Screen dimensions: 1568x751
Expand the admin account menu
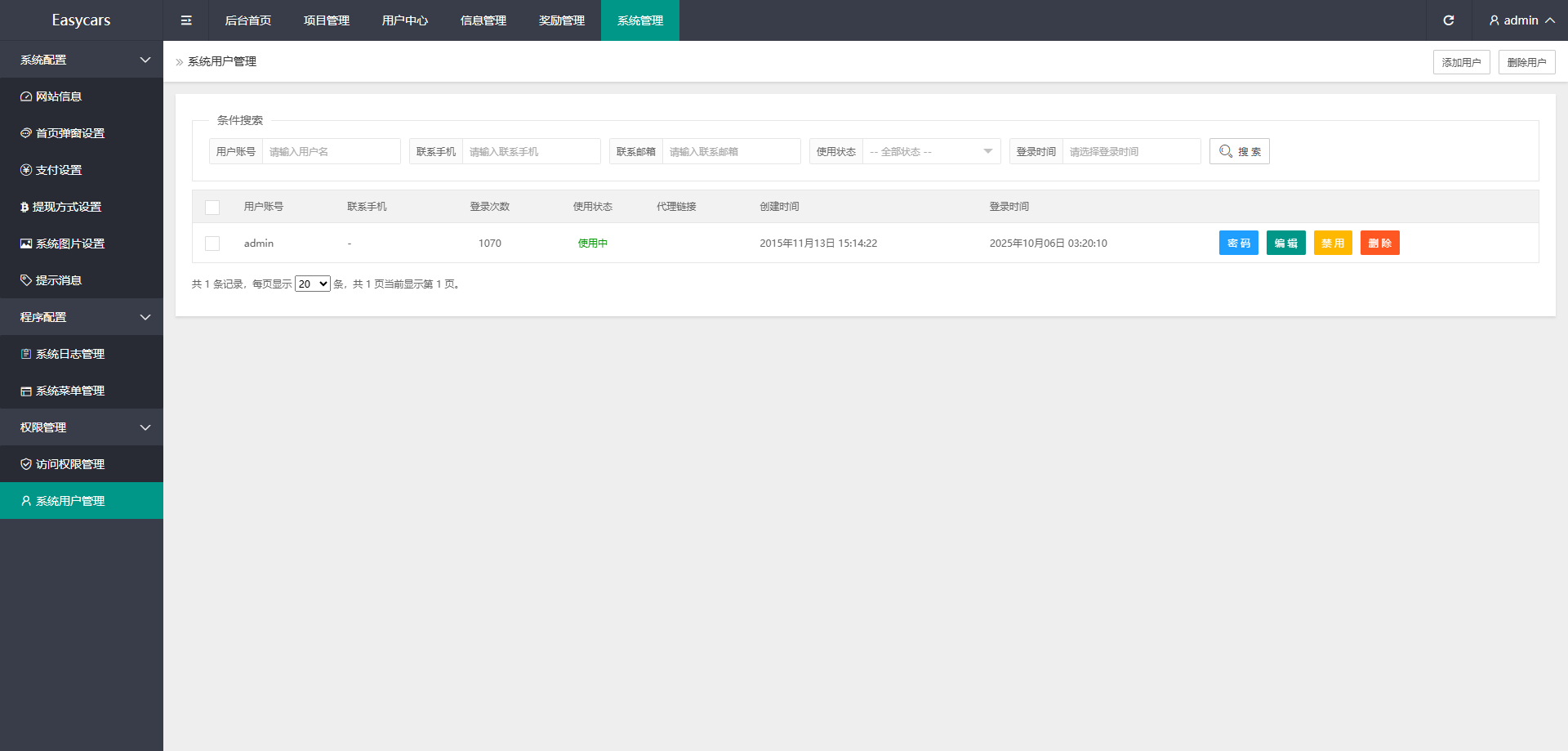click(x=1520, y=20)
